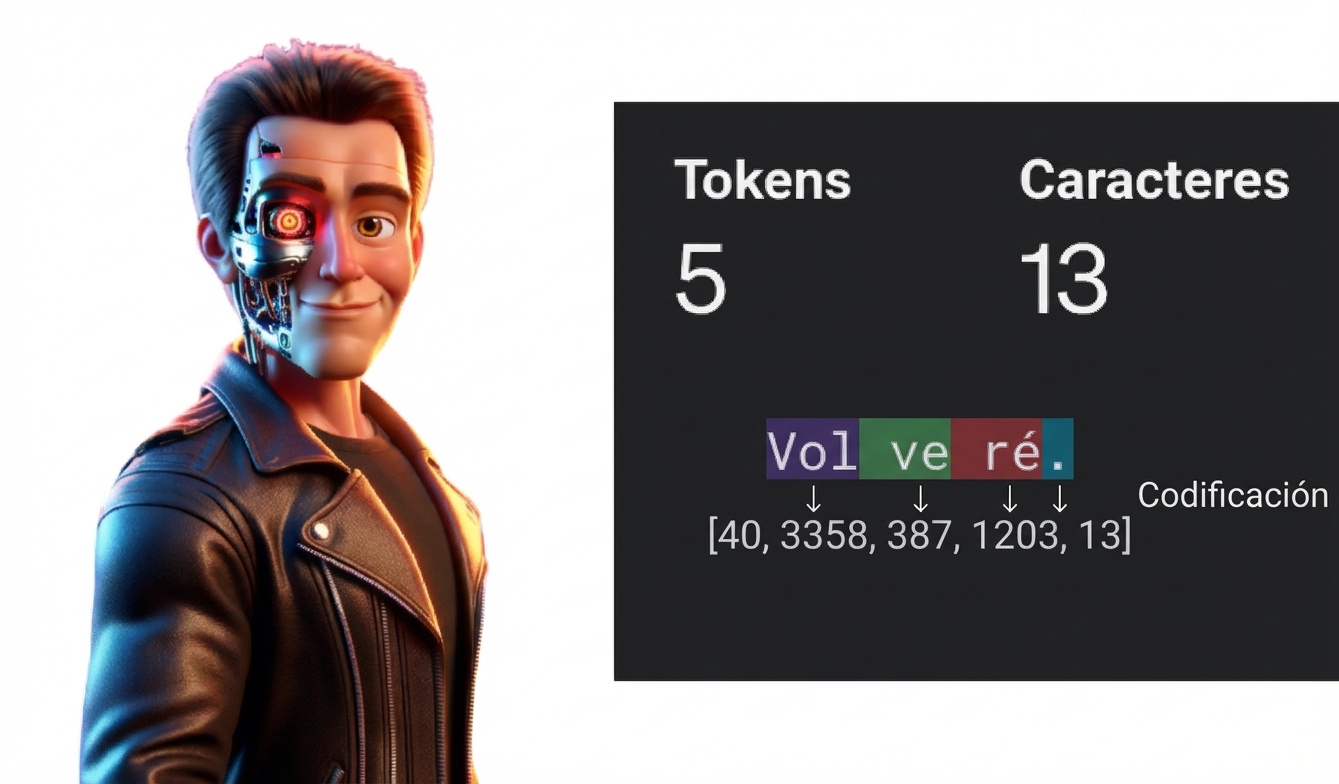Click the Caracteres heading
Screen dimensions: 1339x784
click(1154, 180)
